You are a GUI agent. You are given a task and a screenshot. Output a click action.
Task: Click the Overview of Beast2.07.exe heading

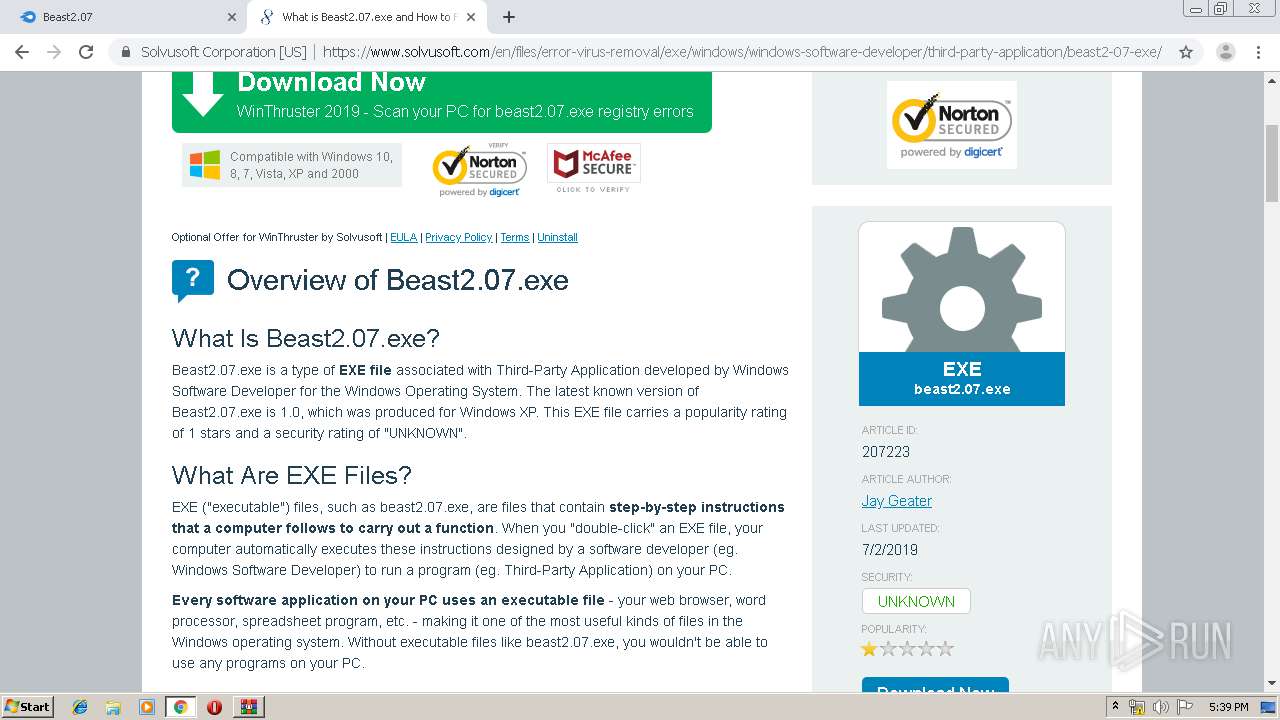(x=398, y=280)
